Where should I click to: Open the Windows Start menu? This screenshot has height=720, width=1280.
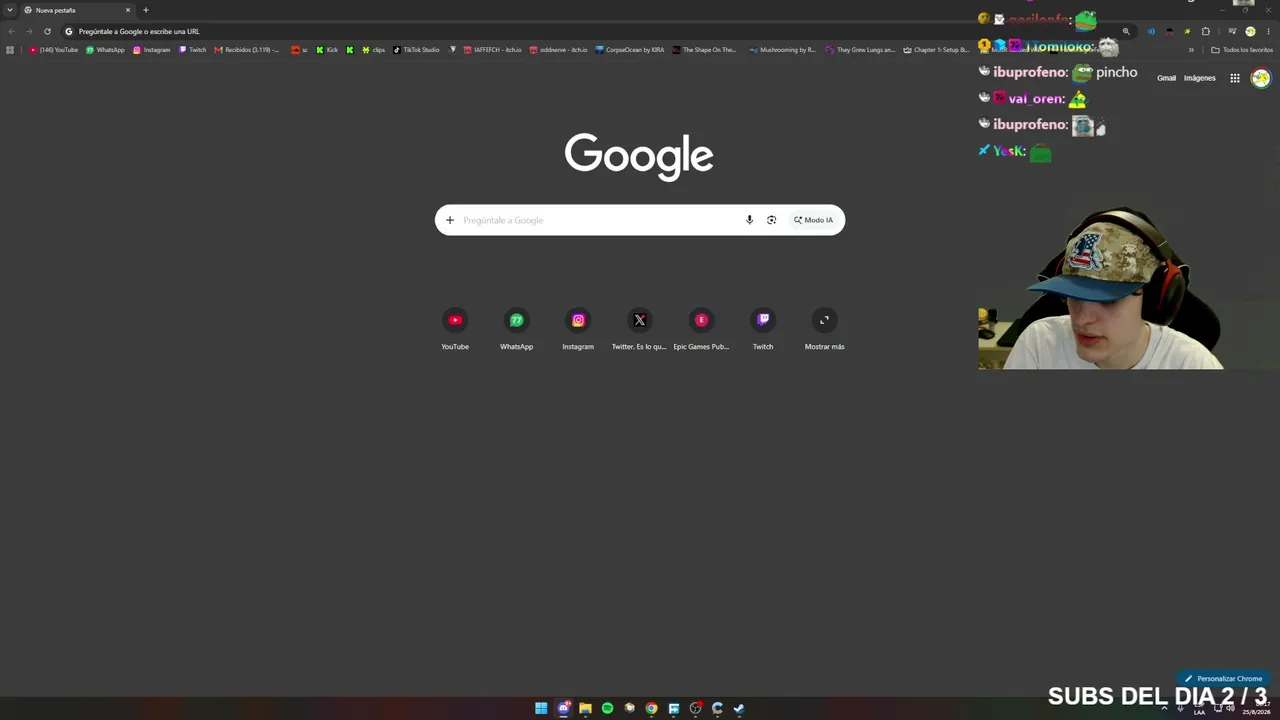(541, 708)
